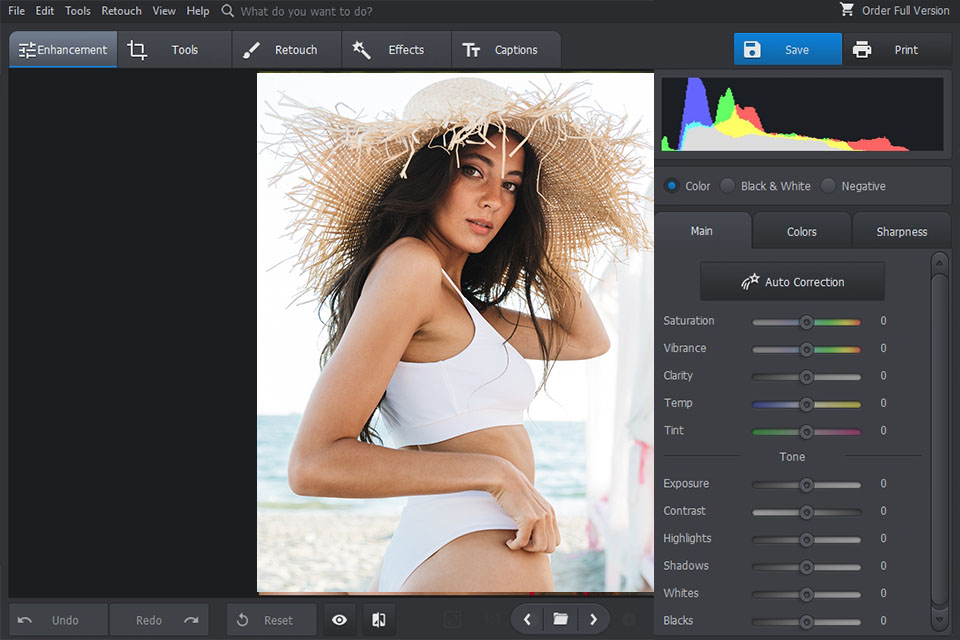This screenshot has height=640, width=960.
Task: Select the Color radio option
Action: coord(672,186)
